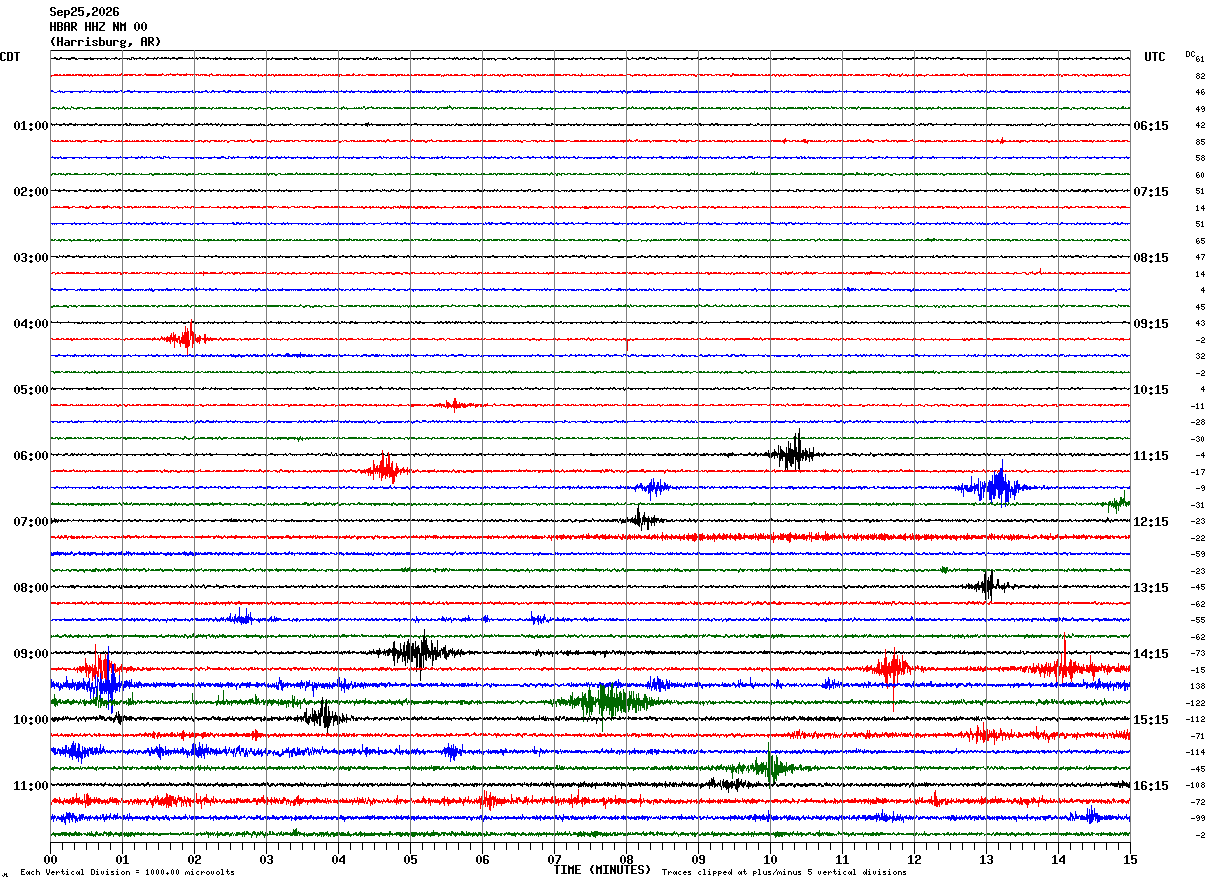Click the 04:00 CDT time label

pos(30,324)
